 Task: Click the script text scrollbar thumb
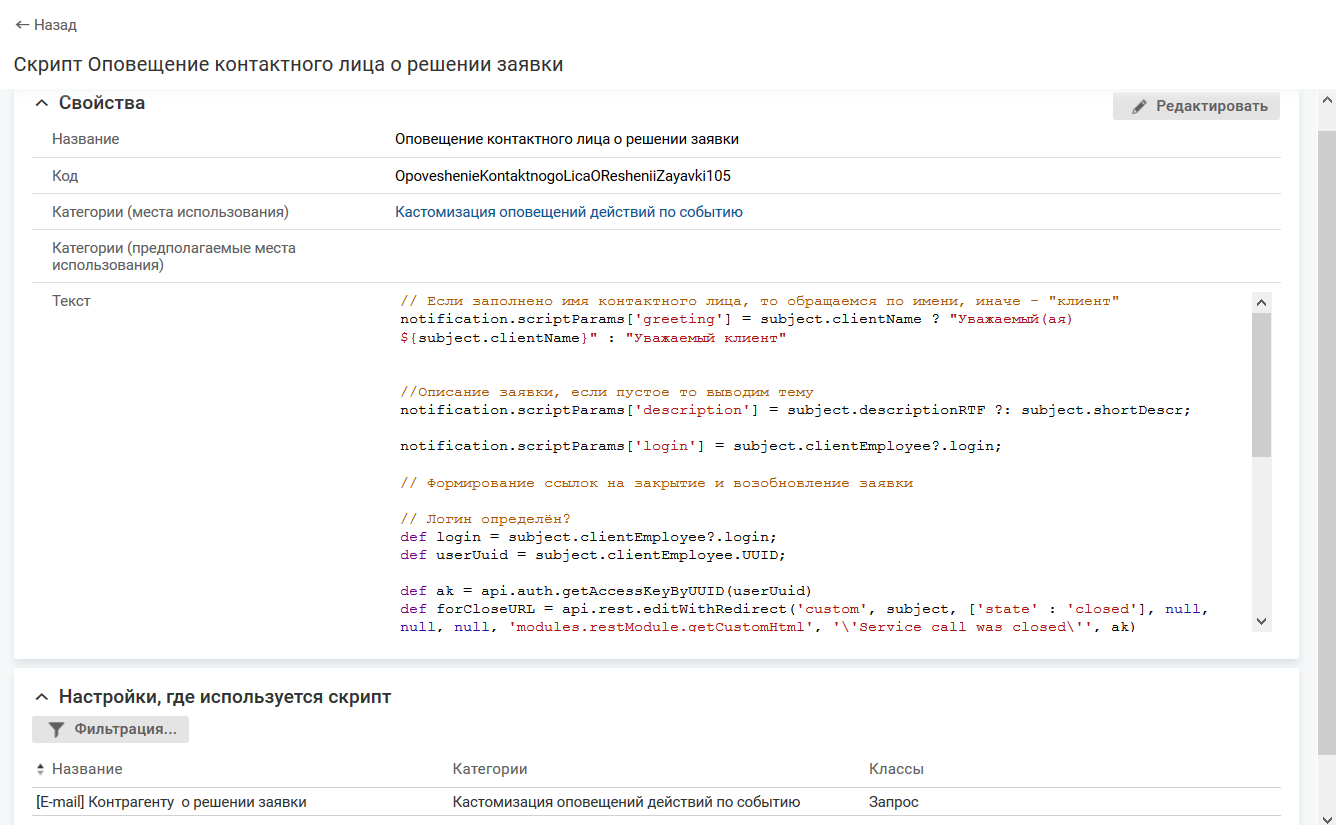coord(1261,385)
